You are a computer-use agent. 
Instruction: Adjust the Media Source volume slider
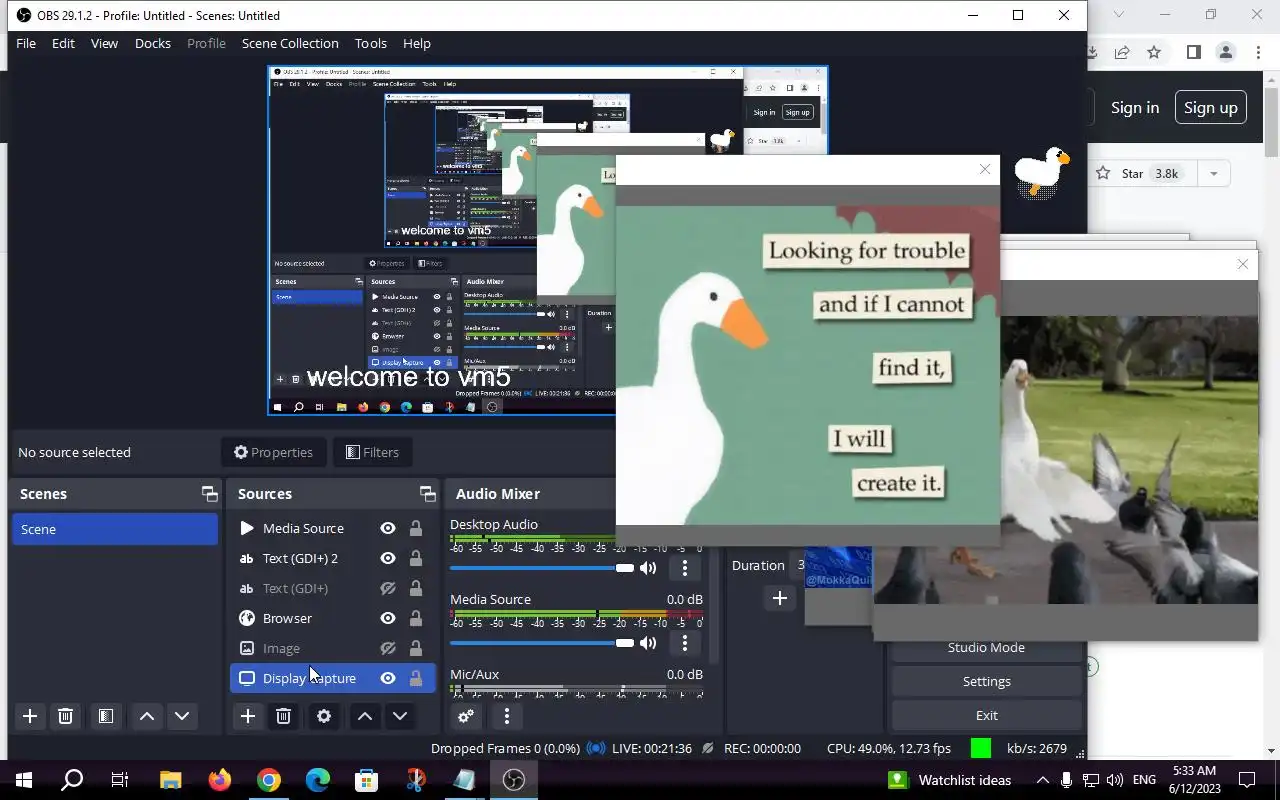[x=542, y=643]
